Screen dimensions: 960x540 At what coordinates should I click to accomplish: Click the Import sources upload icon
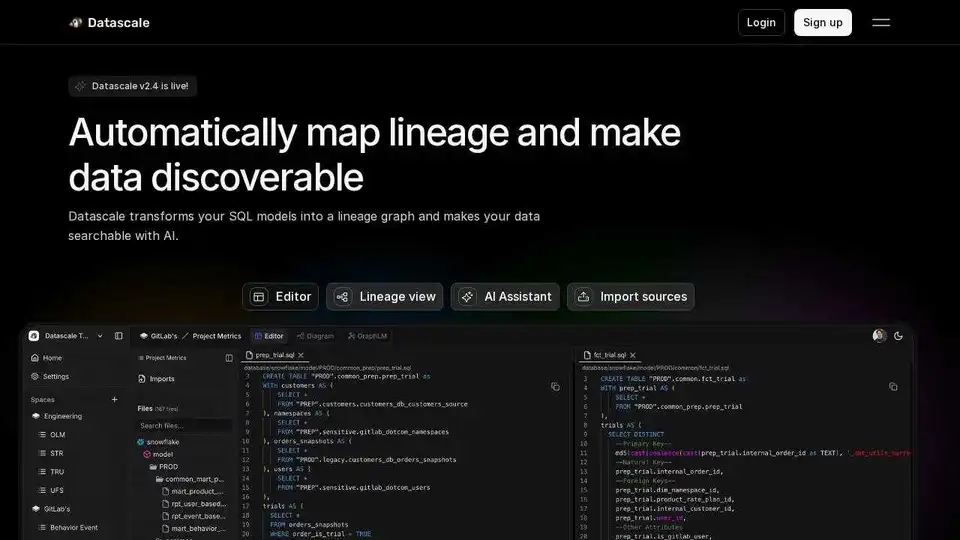point(583,297)
